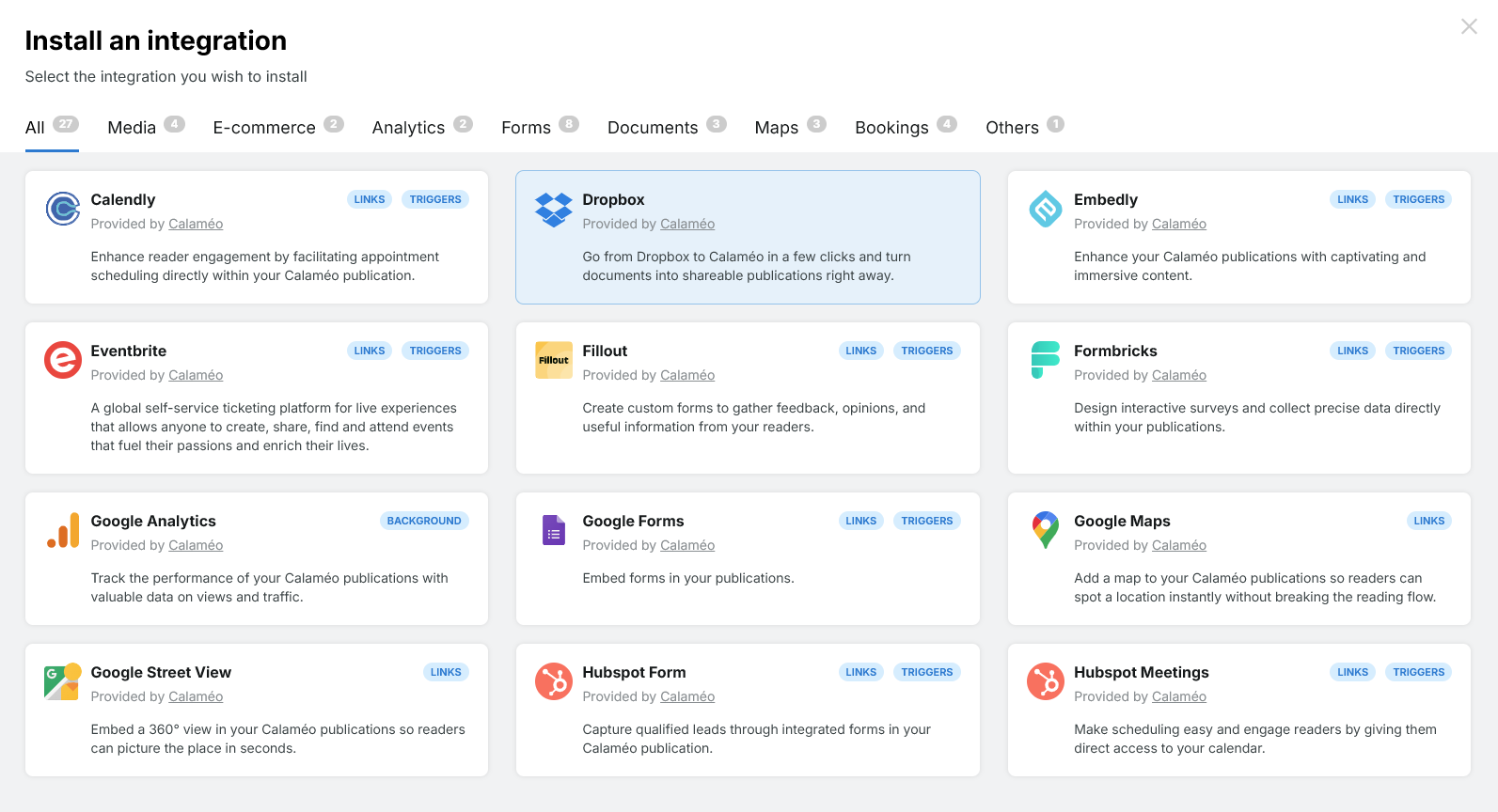This screenshot has width=1498, height=812.
Task: Show the Bookings integrations tab
Action: [x=906, y=127]
